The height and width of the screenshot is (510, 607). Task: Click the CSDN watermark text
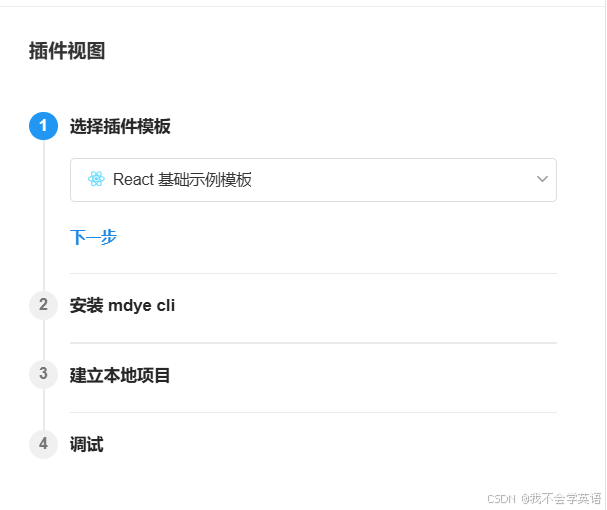click(500, 498)
